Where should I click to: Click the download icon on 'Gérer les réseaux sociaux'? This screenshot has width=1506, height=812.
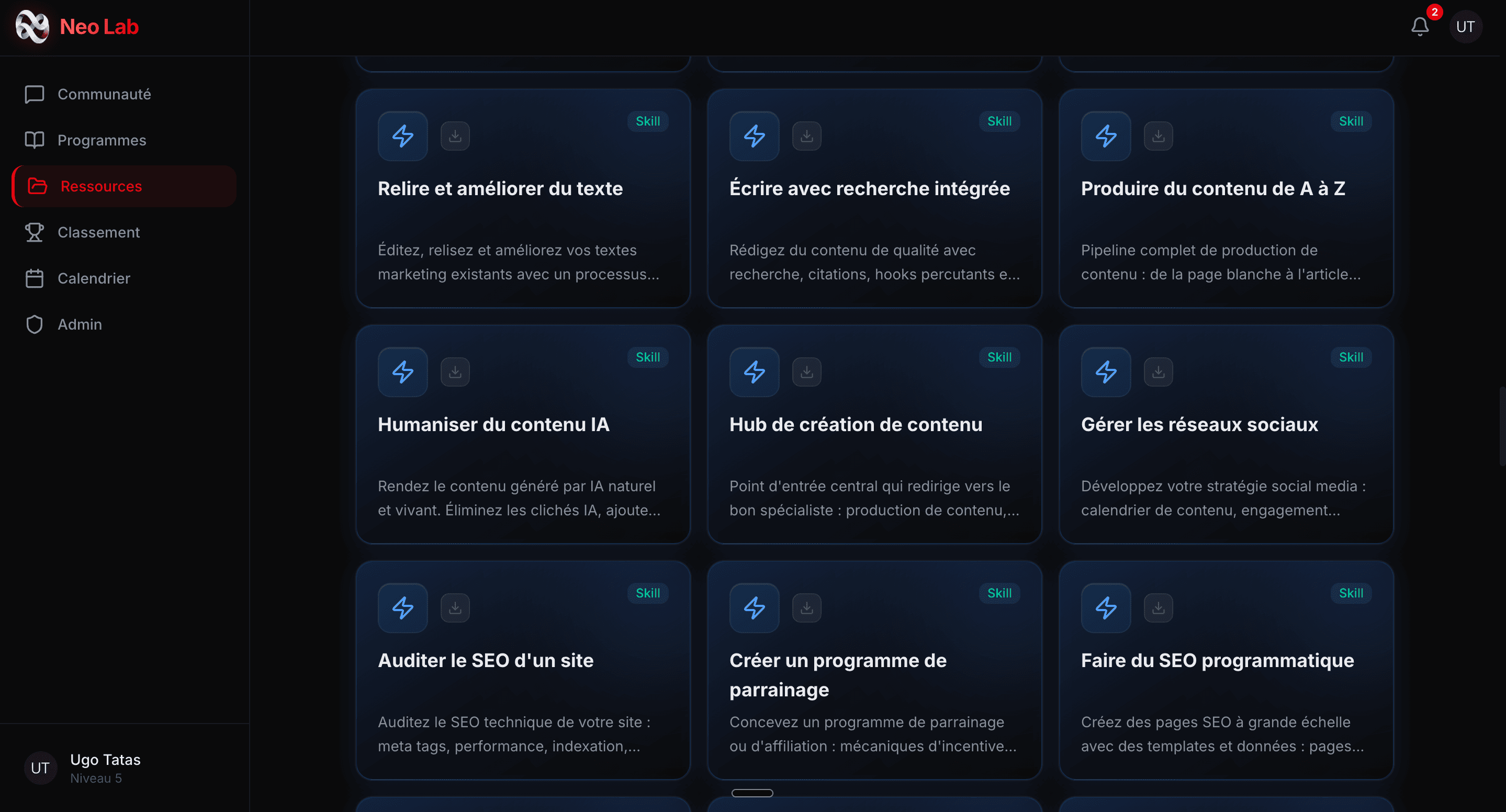(1158, 372)
